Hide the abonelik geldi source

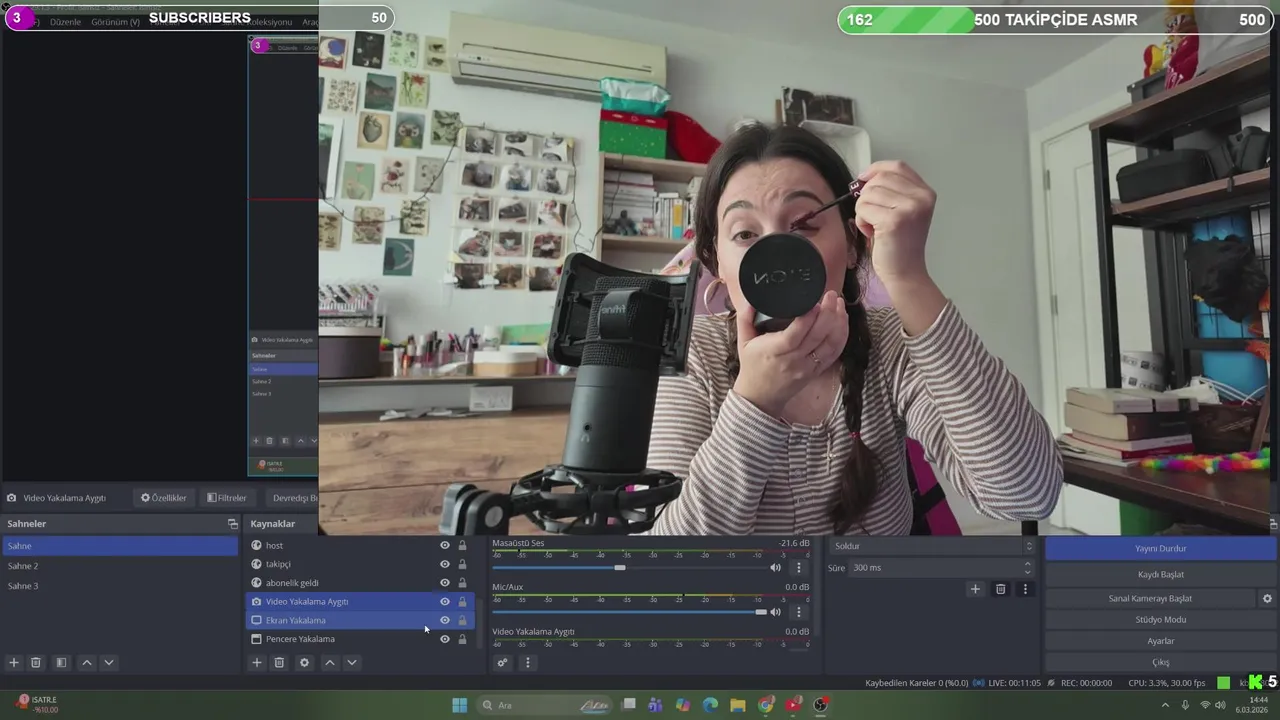(x=445, y=583)
